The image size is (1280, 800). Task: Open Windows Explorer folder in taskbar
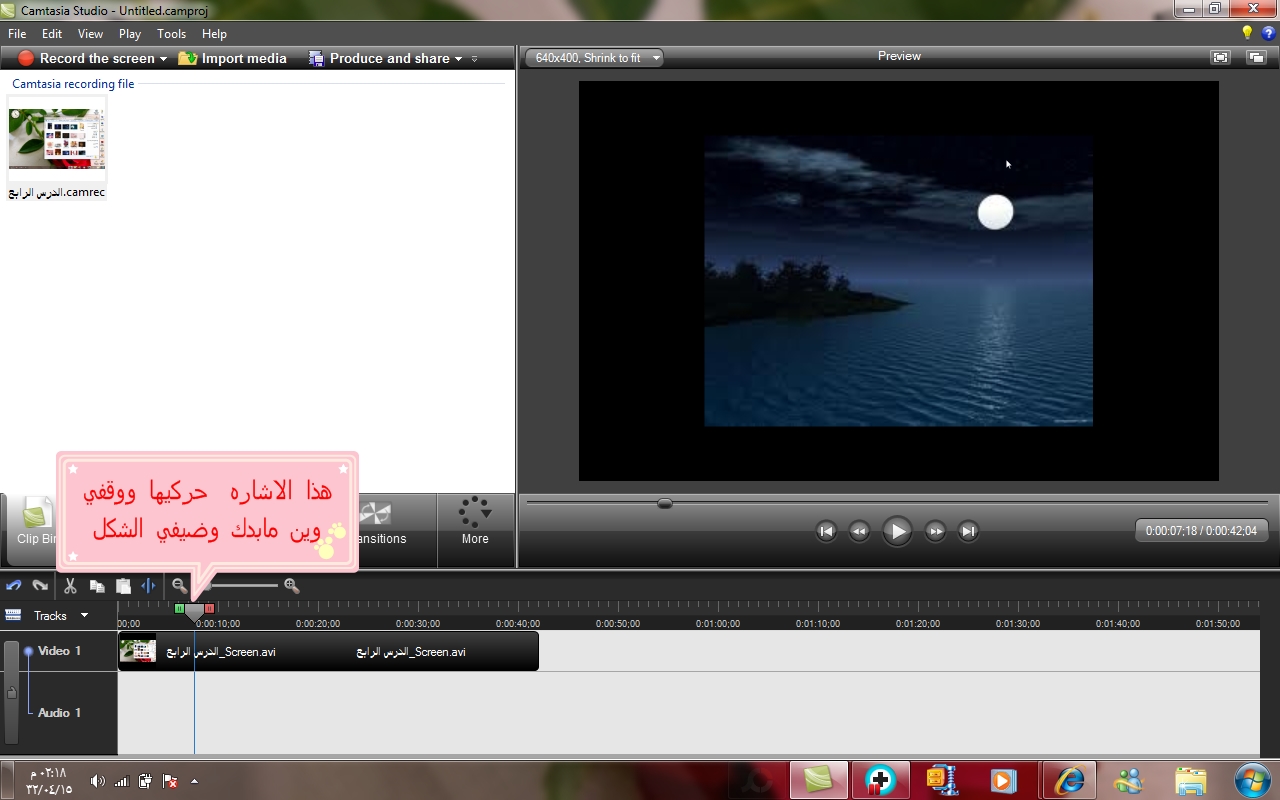(1190, 780)
